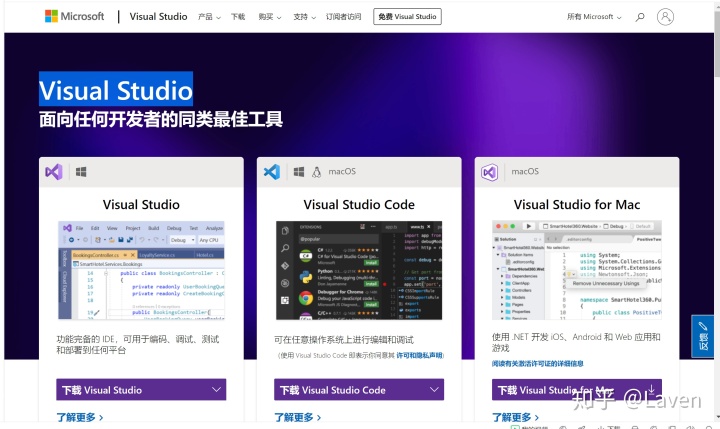Image resolution: width=720 pixels, height=429 pixels.
Task: Click the account sign-in avatar icon
Action: (665, 17)
